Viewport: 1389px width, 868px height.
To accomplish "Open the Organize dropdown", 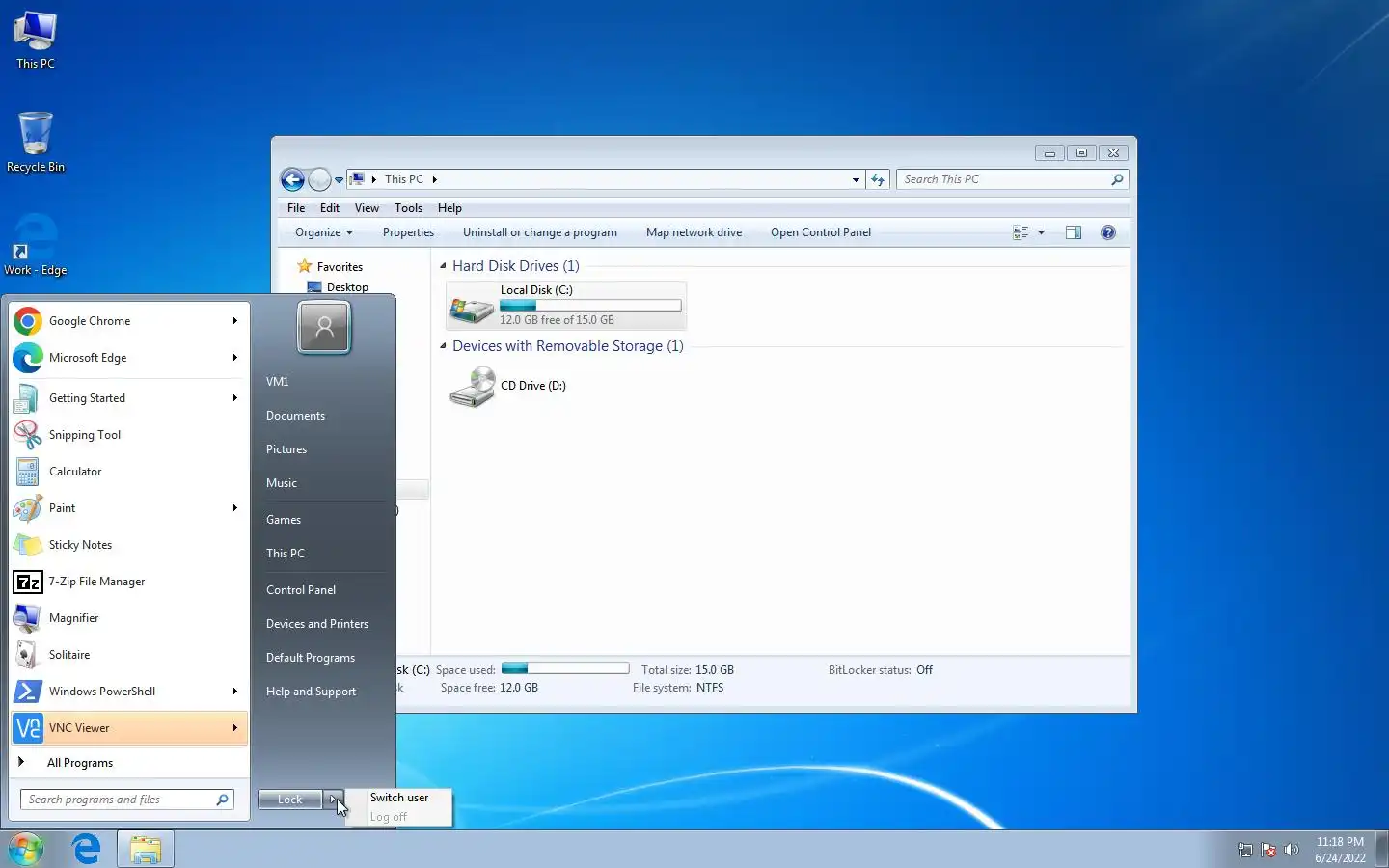I will (x=324, y=232).
